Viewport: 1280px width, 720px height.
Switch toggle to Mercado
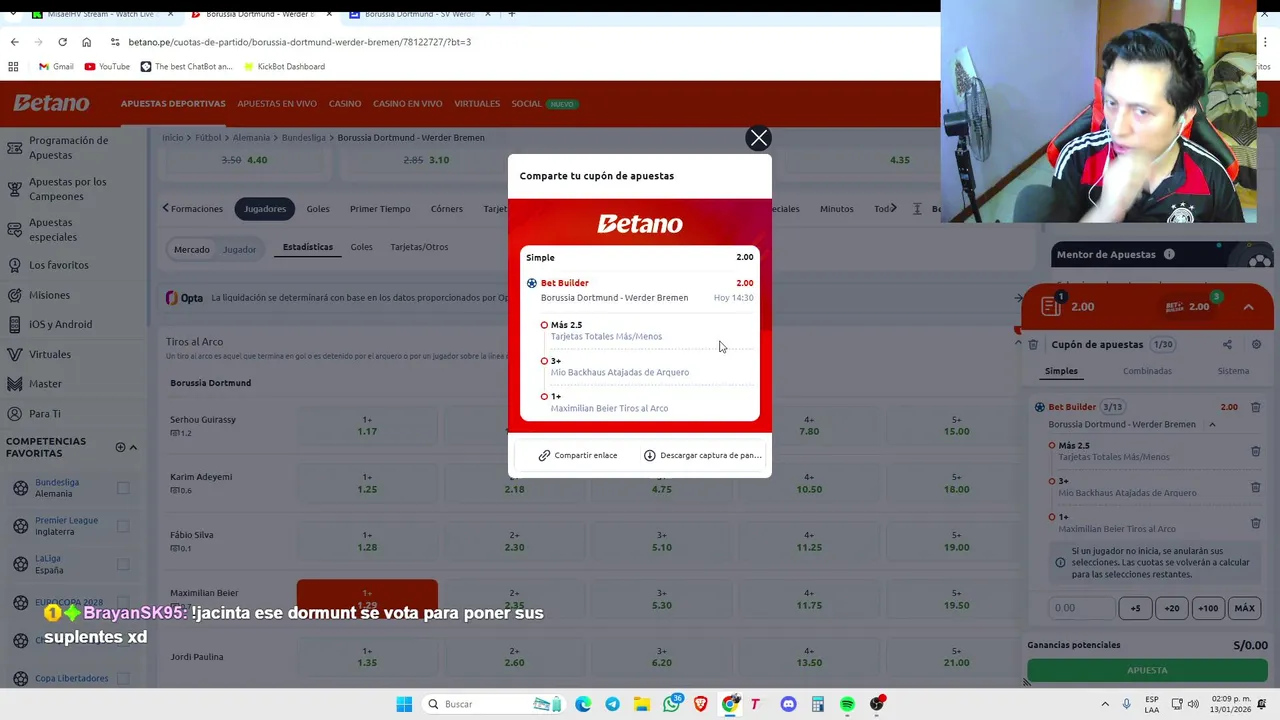click(x=192, y=249)
